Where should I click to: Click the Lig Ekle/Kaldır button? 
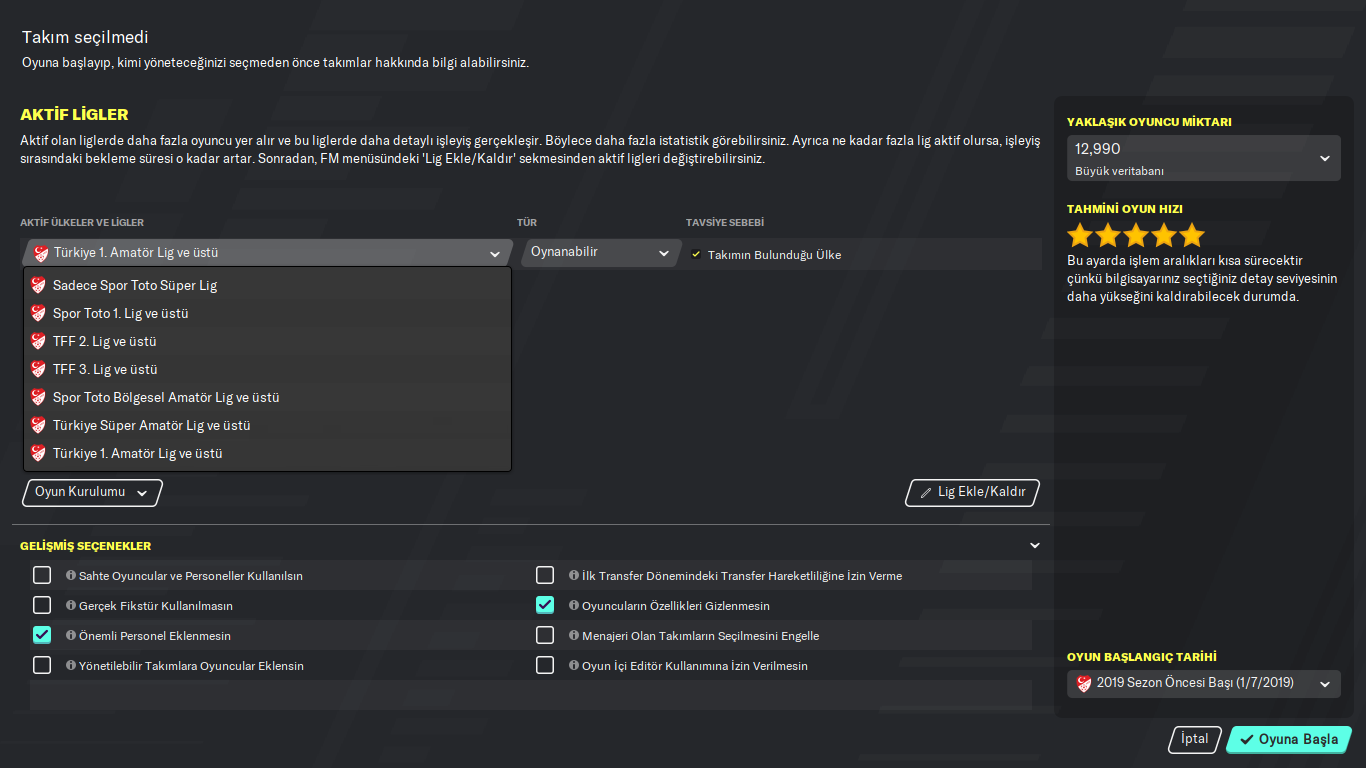coord(972,493)
